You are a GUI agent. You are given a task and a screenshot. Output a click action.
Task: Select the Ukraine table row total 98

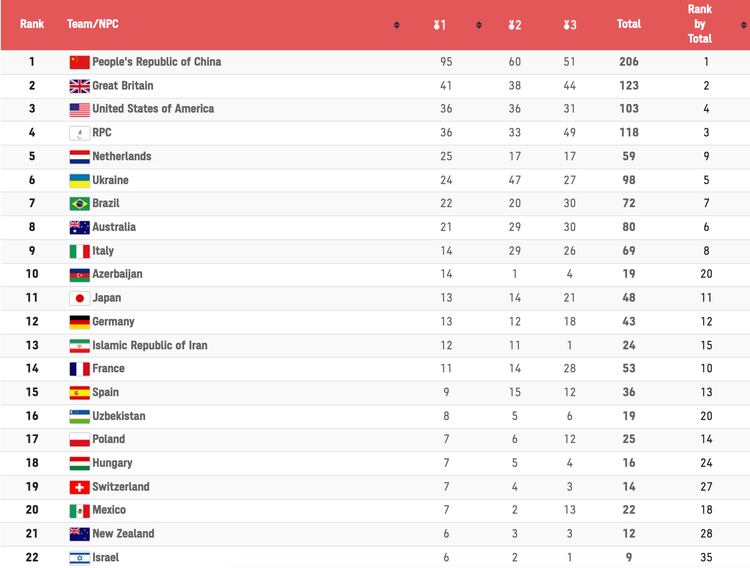[x=629, y=180]
